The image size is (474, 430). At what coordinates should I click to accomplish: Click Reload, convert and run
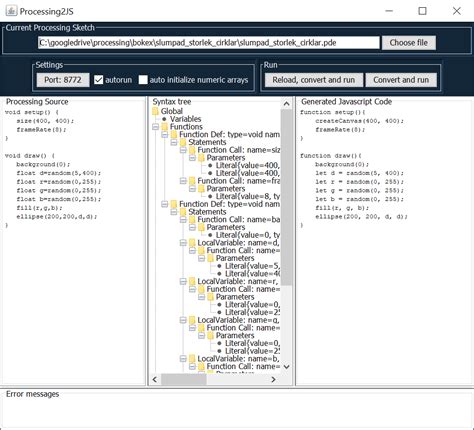(314, 80)
